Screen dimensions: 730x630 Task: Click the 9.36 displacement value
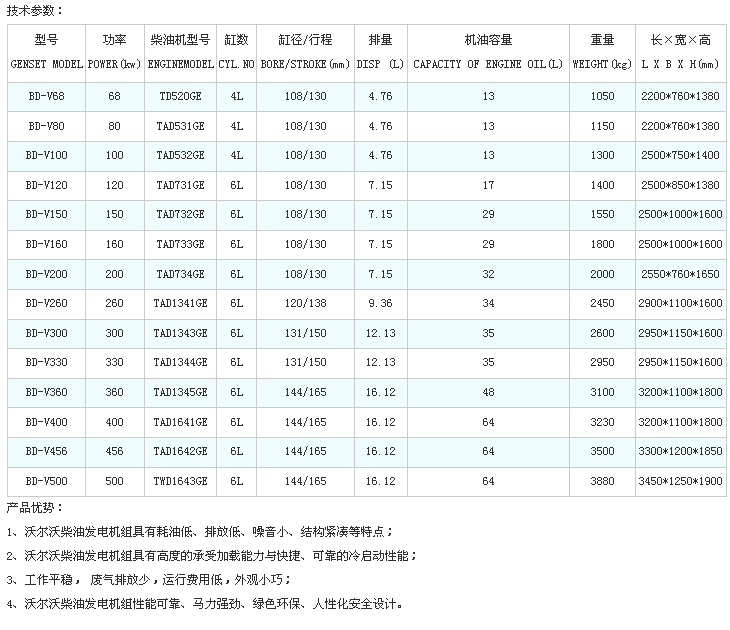(x=380, y=304)
